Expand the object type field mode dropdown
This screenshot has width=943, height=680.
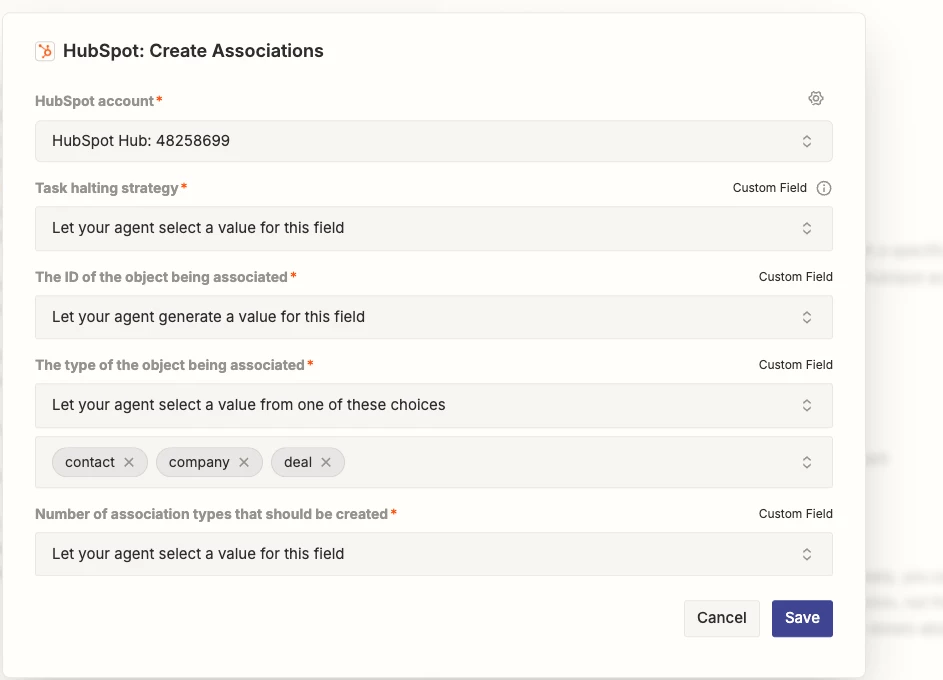pos(433,405)
